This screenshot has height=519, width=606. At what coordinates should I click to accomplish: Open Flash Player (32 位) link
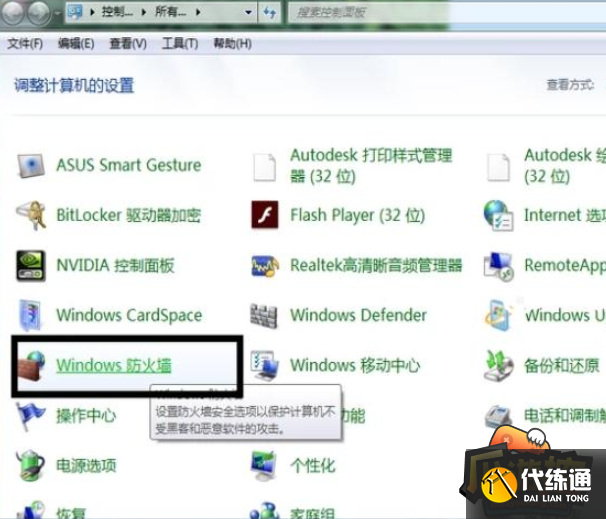point(358,215)
